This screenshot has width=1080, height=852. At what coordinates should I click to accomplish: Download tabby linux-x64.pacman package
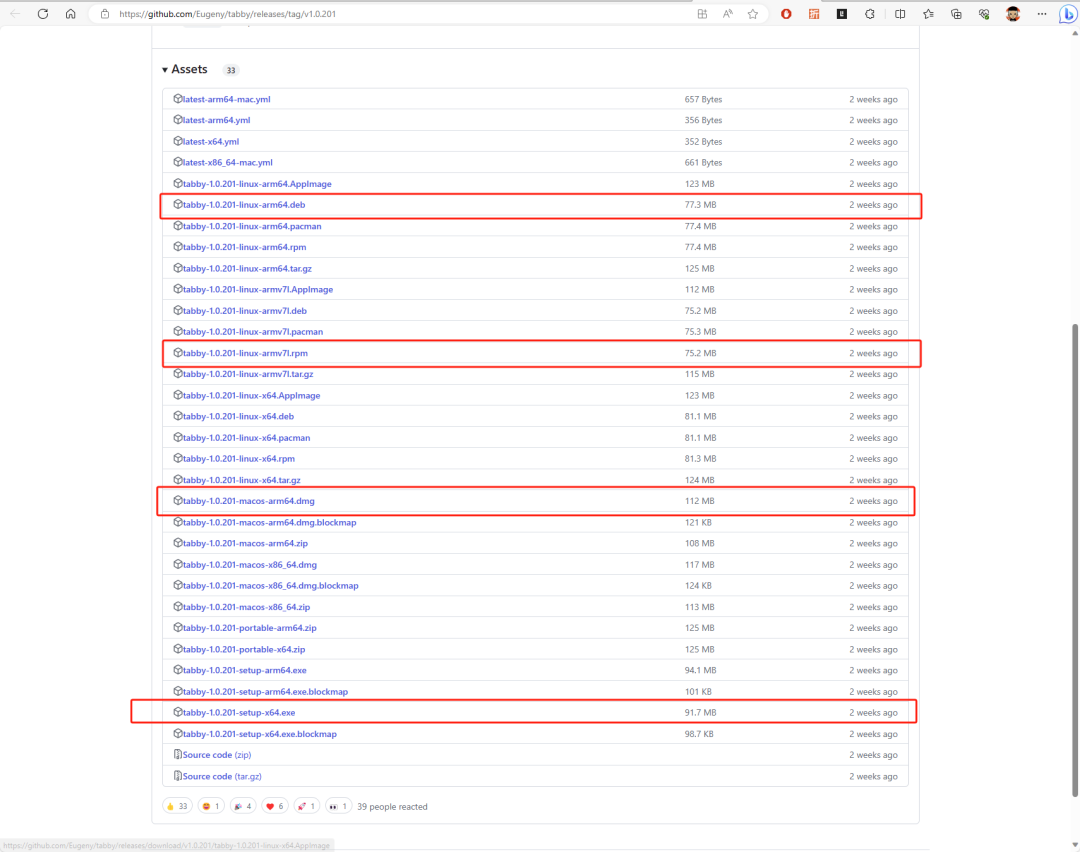pos(247,437)
